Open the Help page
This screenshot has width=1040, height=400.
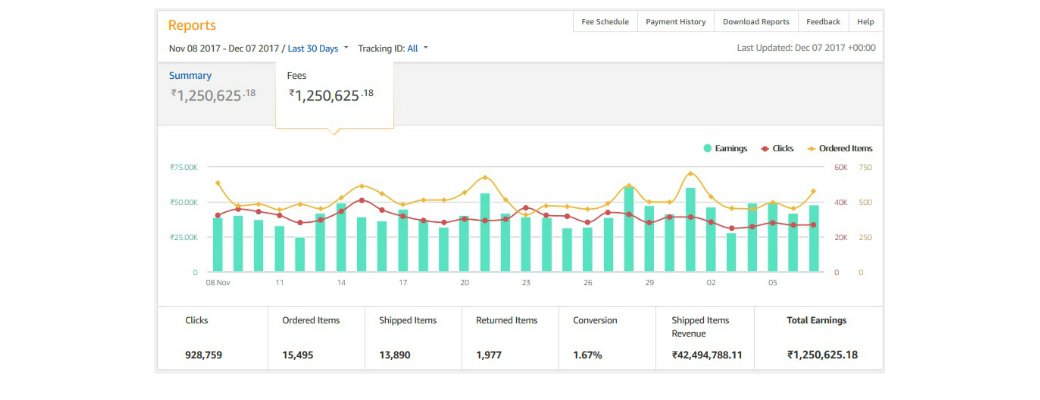click(865, 21)
